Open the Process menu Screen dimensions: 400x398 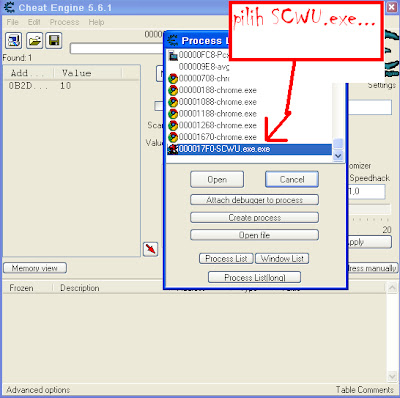(64, 22)
